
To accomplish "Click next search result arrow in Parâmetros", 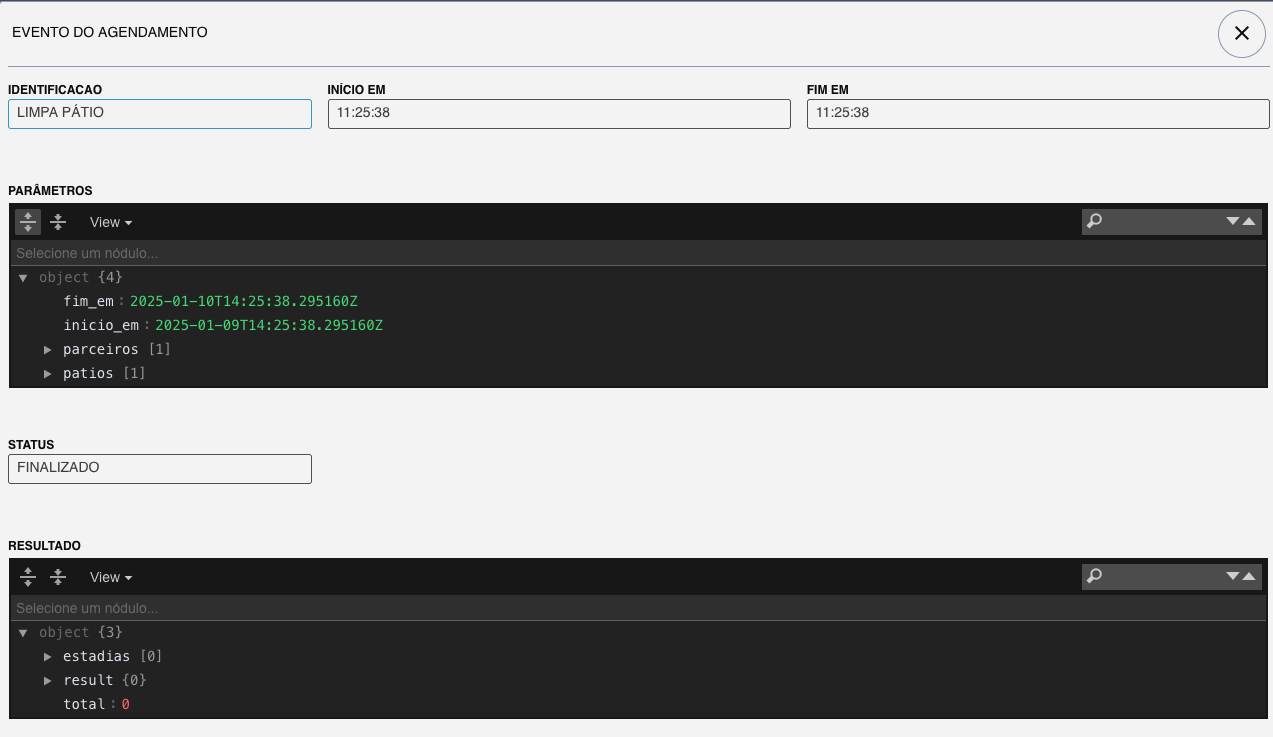I will 1233,222.
